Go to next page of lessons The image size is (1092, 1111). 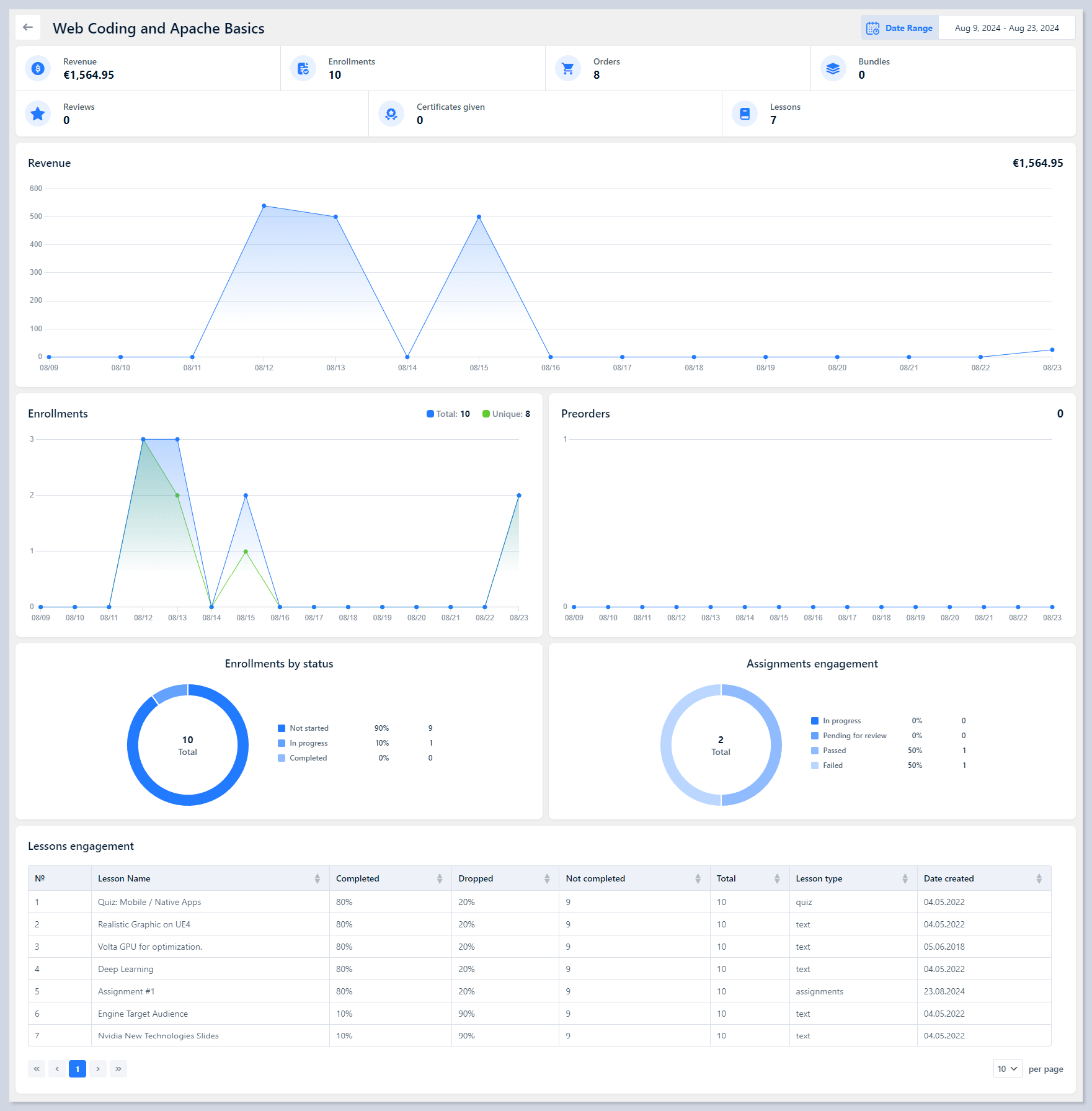pos(98,1069)
